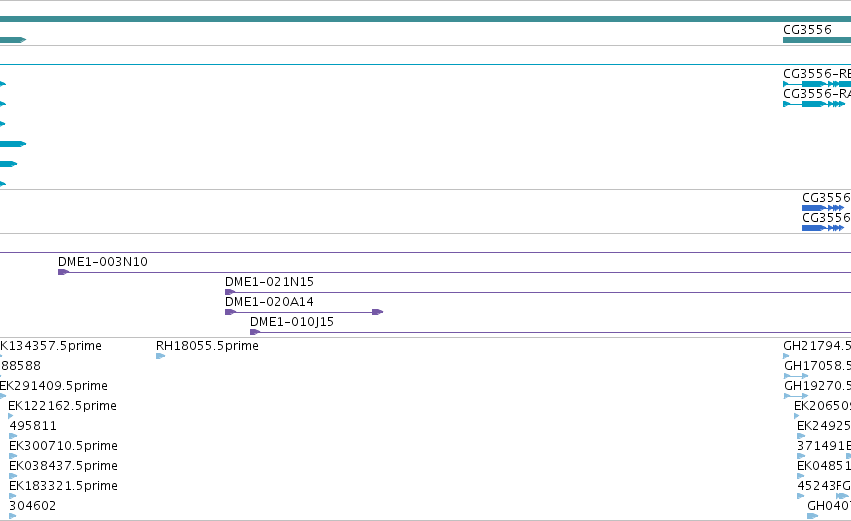Click the arrow glyph under EK24925
The image size is (851, 521).
(x=801, y=436)
